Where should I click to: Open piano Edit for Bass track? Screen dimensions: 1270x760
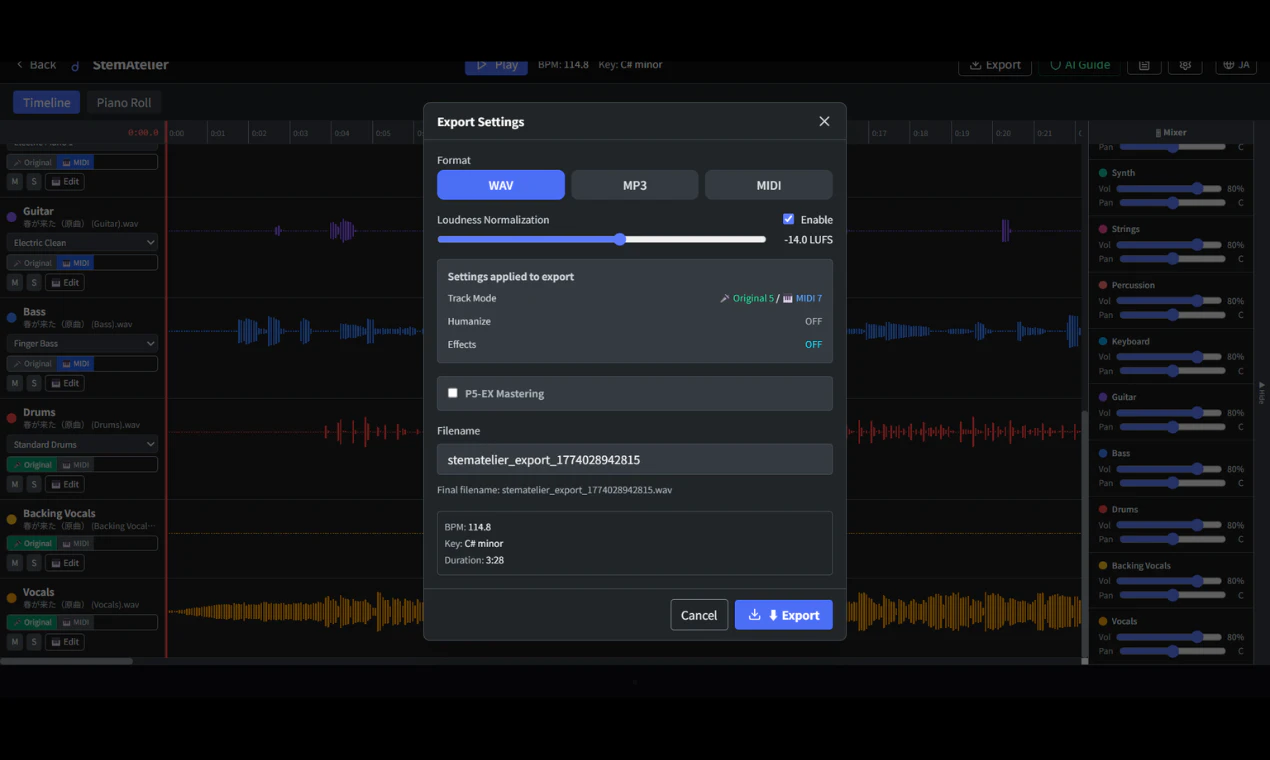(65, 383)
